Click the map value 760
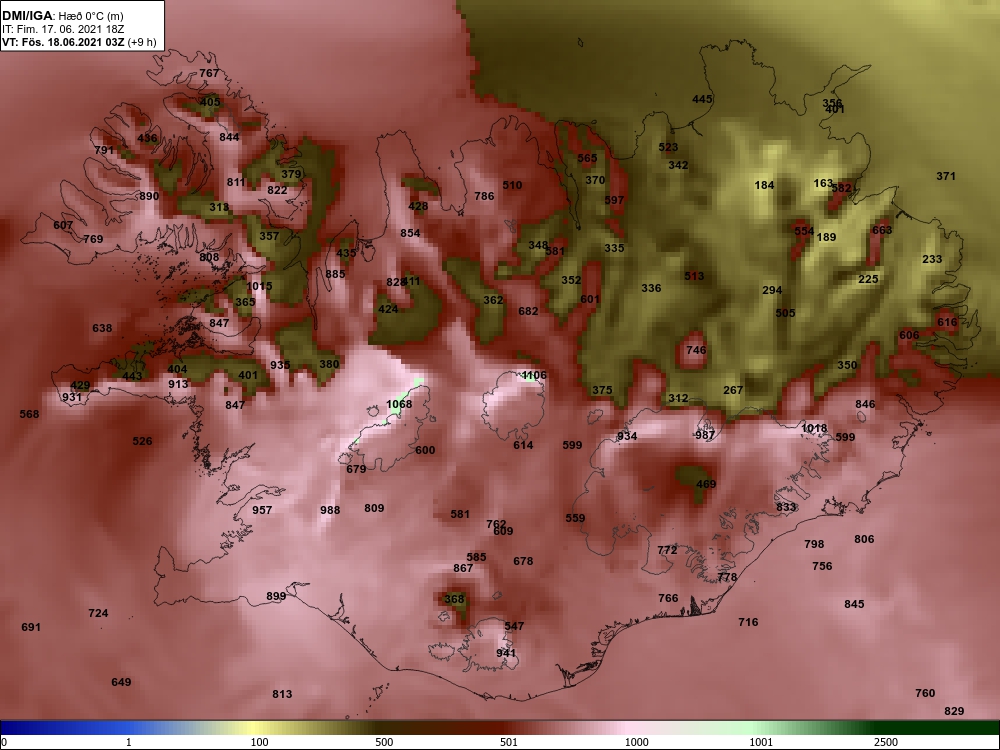The image size is (1000, 750). pos(925,693)
